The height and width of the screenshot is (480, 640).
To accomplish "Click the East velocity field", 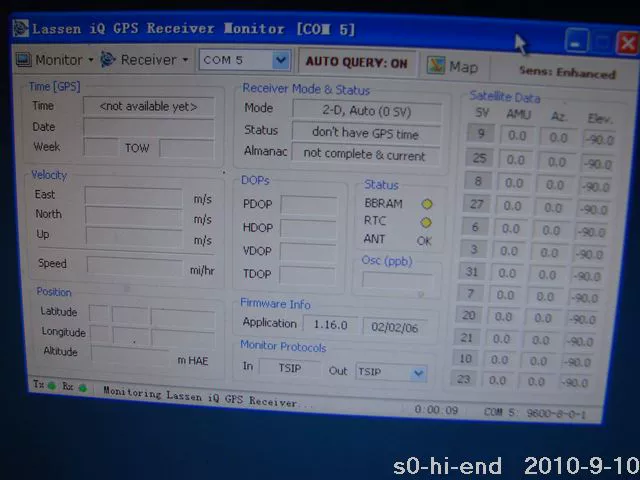I will [134, 196].
